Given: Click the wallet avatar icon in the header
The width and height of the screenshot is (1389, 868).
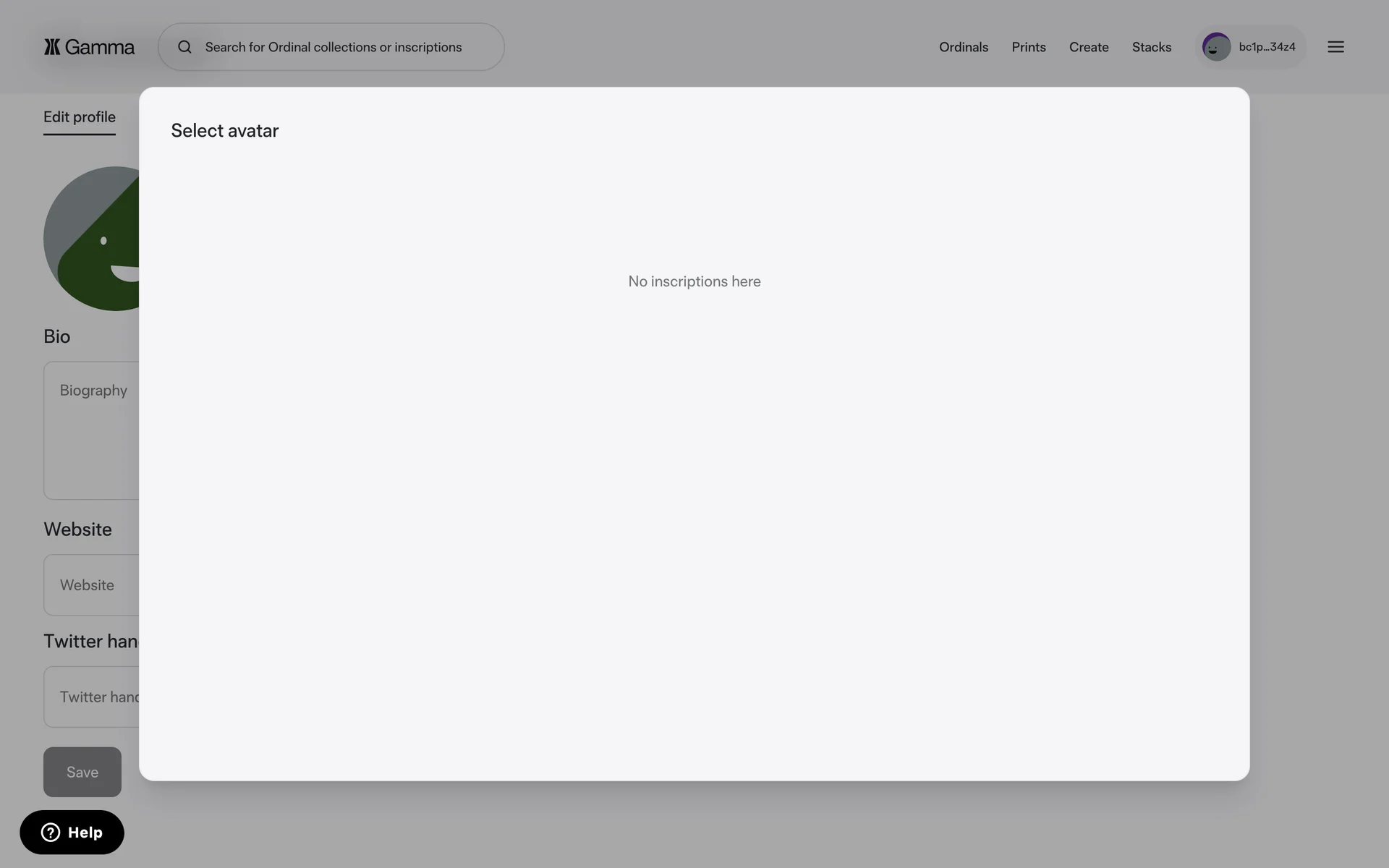Looking at the screenshot, I should click(x=1216, y=47).
